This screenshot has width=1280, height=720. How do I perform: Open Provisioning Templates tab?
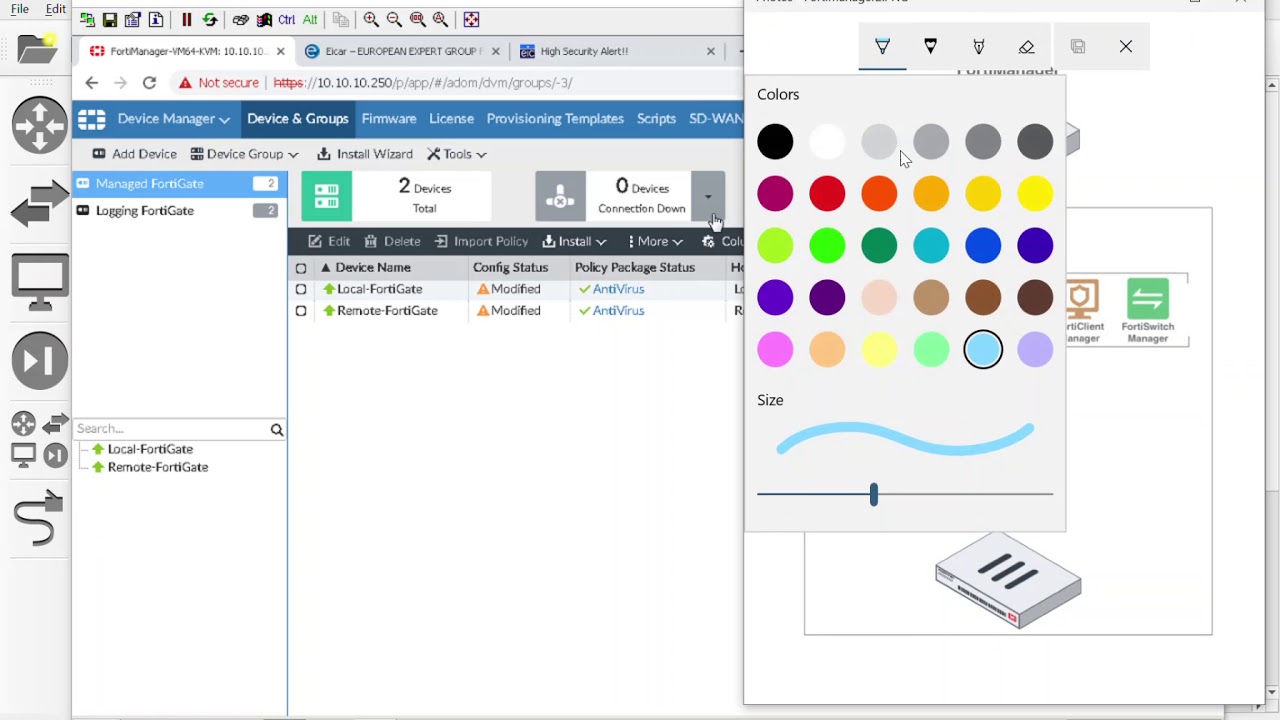click(x=555, y=119)
